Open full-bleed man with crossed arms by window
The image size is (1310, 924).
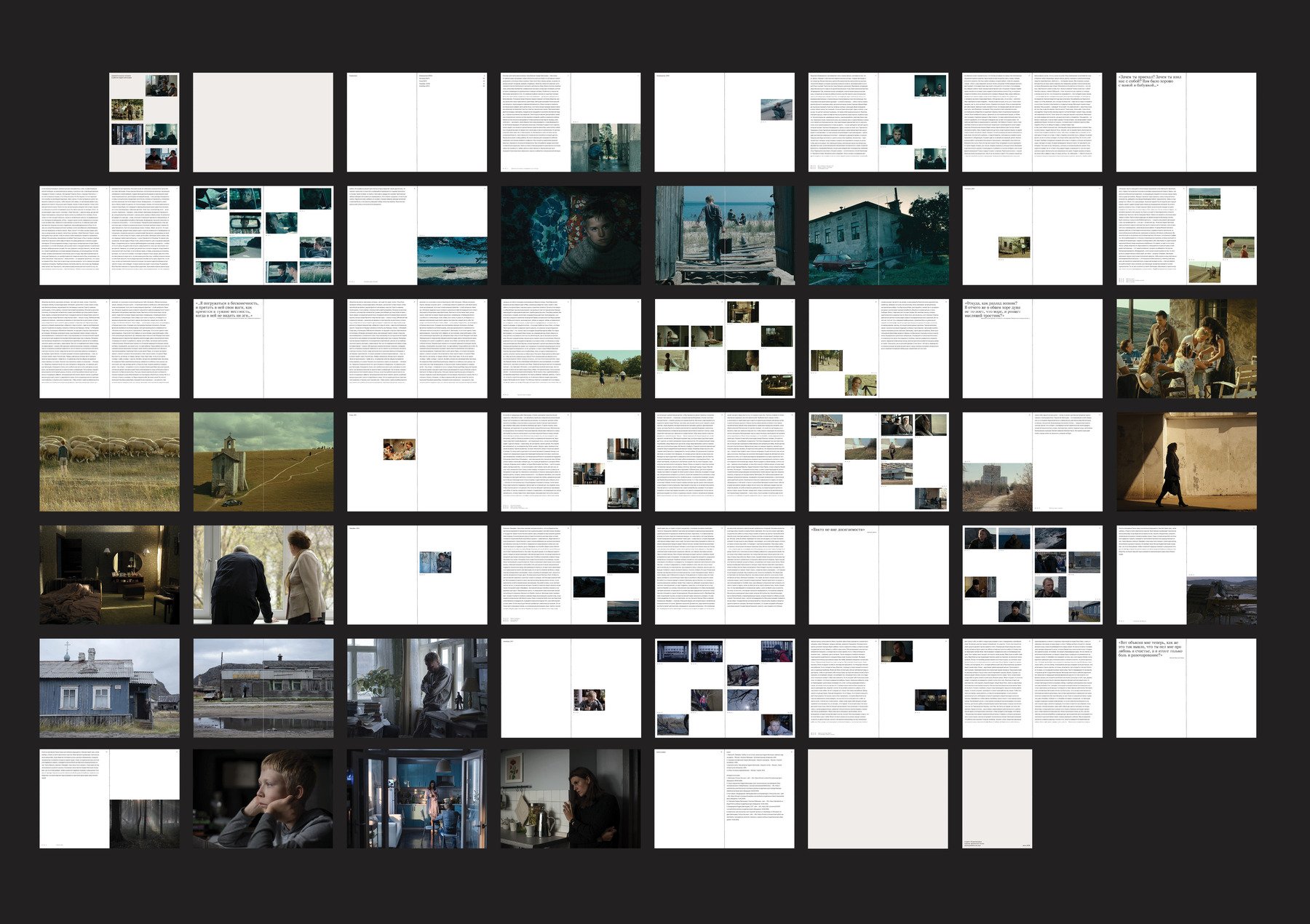[x=417, y=688]
